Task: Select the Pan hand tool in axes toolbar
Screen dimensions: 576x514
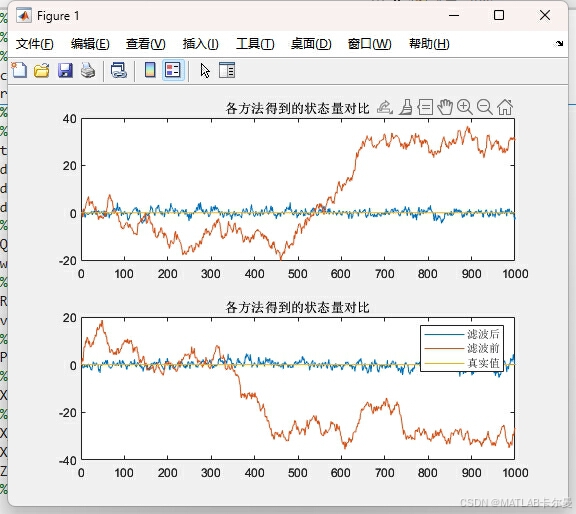Action: pos(445,107)
